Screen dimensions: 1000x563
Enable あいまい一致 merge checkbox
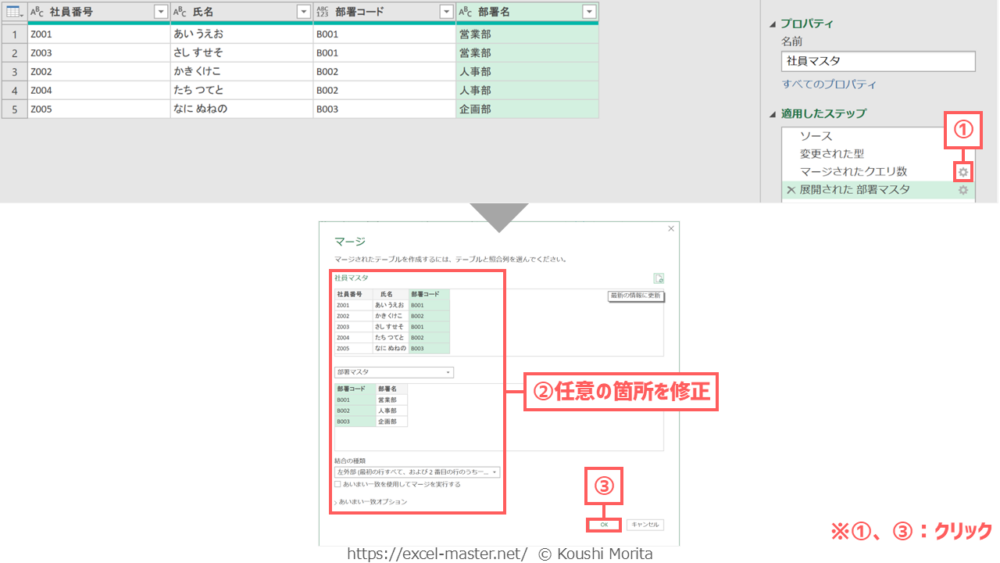point(338,485)
